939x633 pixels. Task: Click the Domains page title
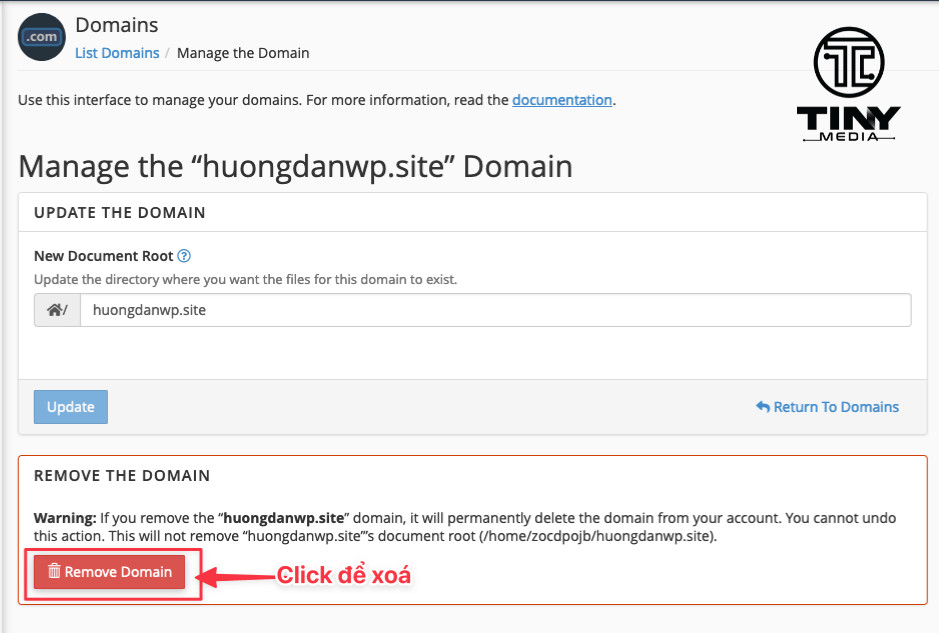[117, 25]
